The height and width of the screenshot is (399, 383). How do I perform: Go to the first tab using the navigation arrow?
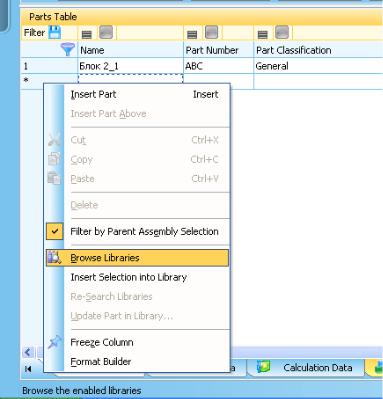(28, 368)
